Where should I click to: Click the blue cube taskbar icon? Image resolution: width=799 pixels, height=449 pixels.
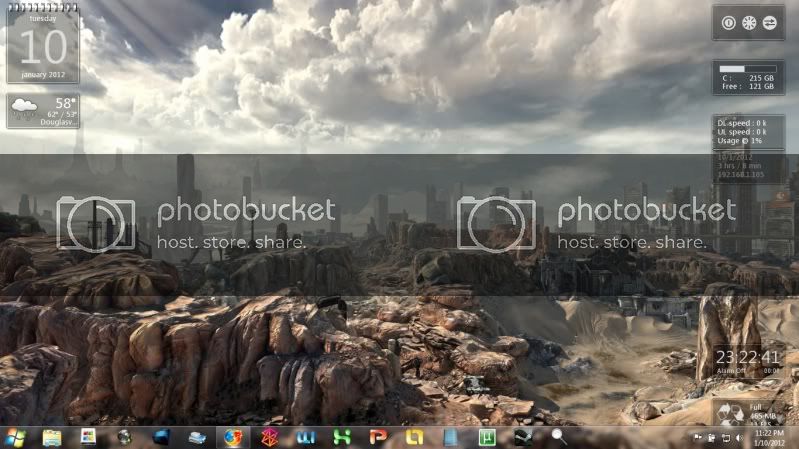coord(161,437)
